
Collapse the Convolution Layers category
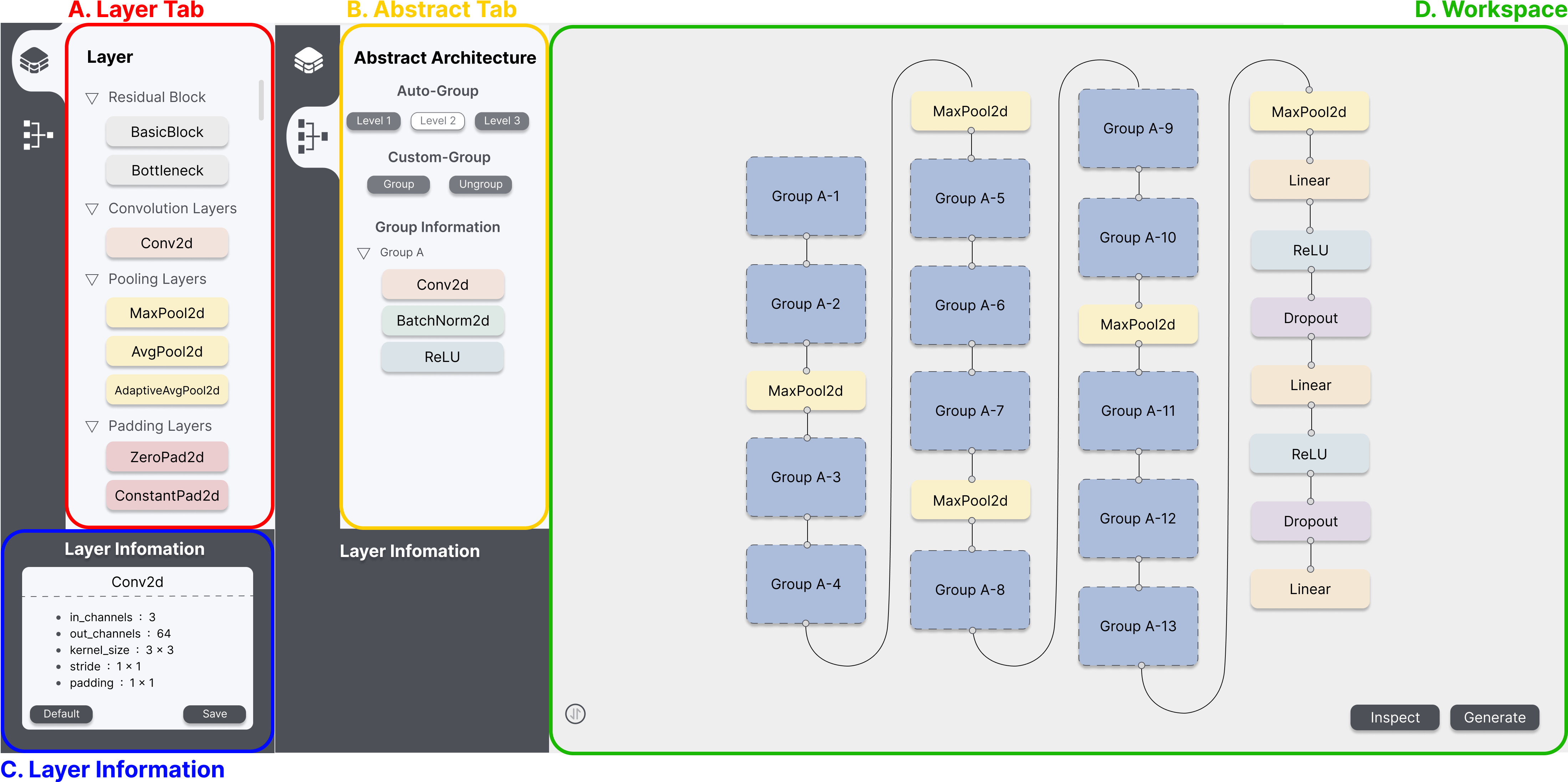93,209
